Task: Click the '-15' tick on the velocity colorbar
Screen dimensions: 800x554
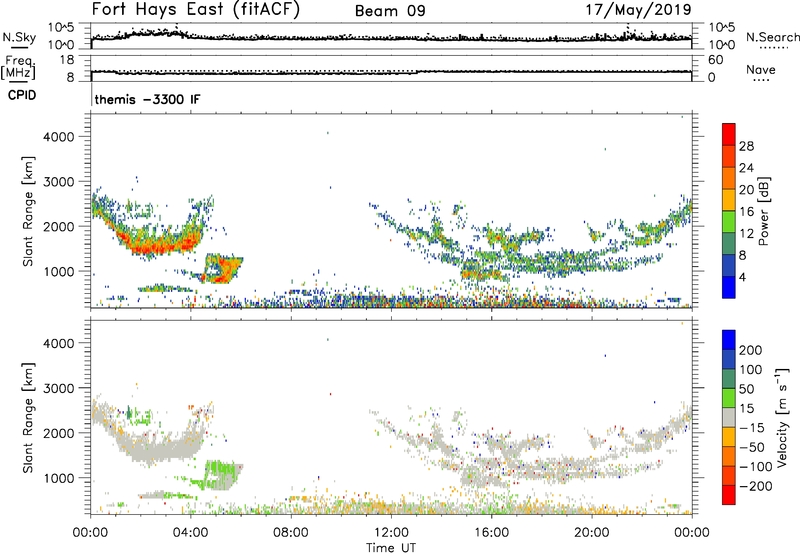Action: (x=752, y=428)
